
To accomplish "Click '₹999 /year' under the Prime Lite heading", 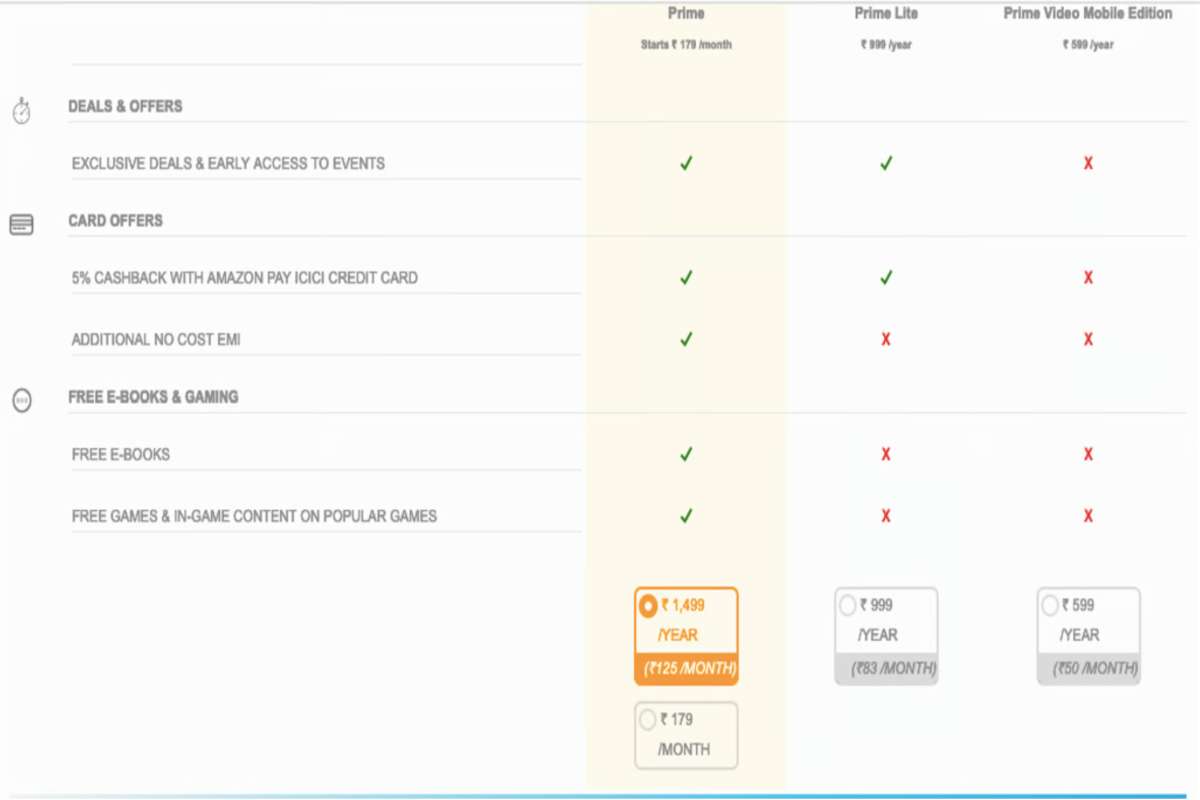I will pos(886,45).
